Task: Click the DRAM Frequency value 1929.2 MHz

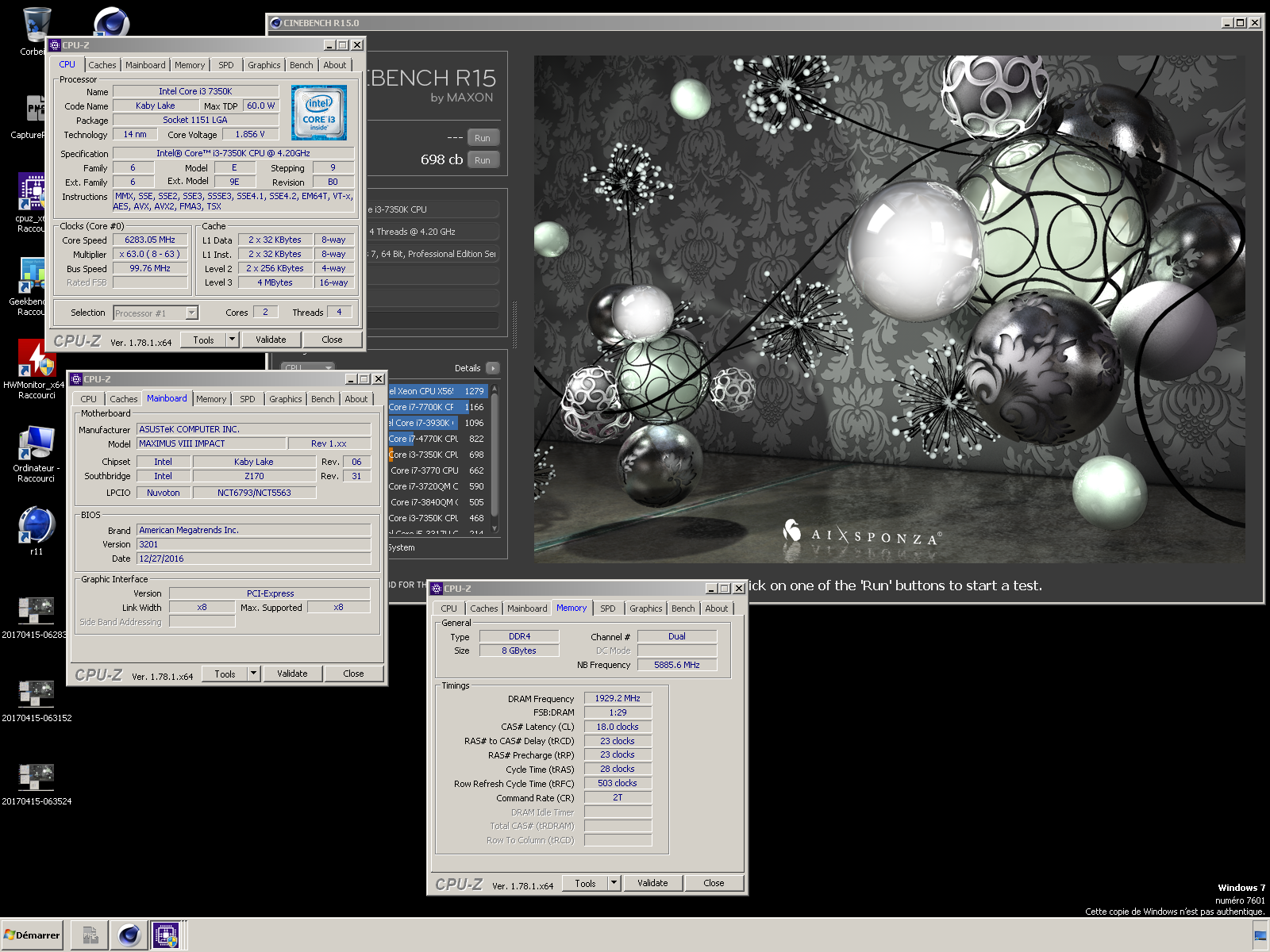Action: [618, 698]
